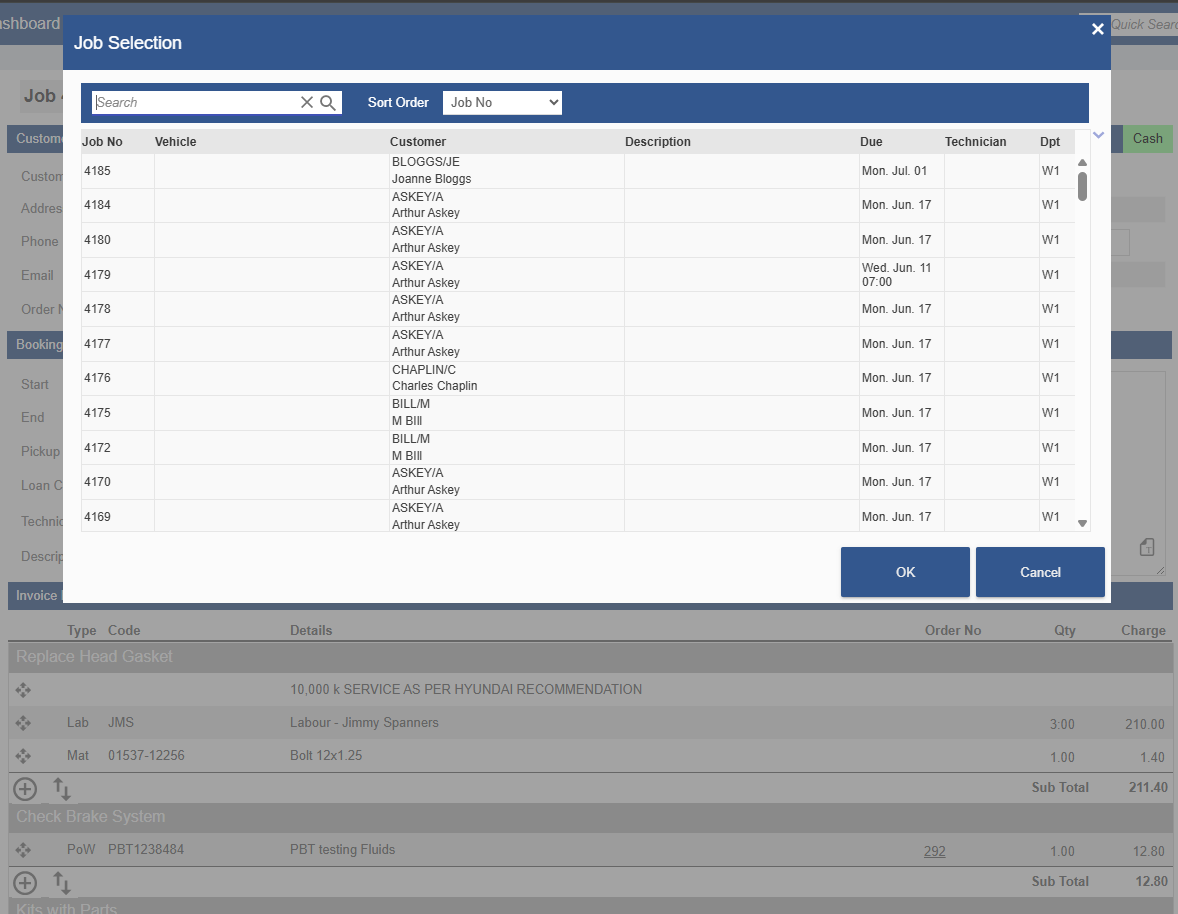Click the Description column header
This screenshot has height=914, width=1178.
click(657, 142)
